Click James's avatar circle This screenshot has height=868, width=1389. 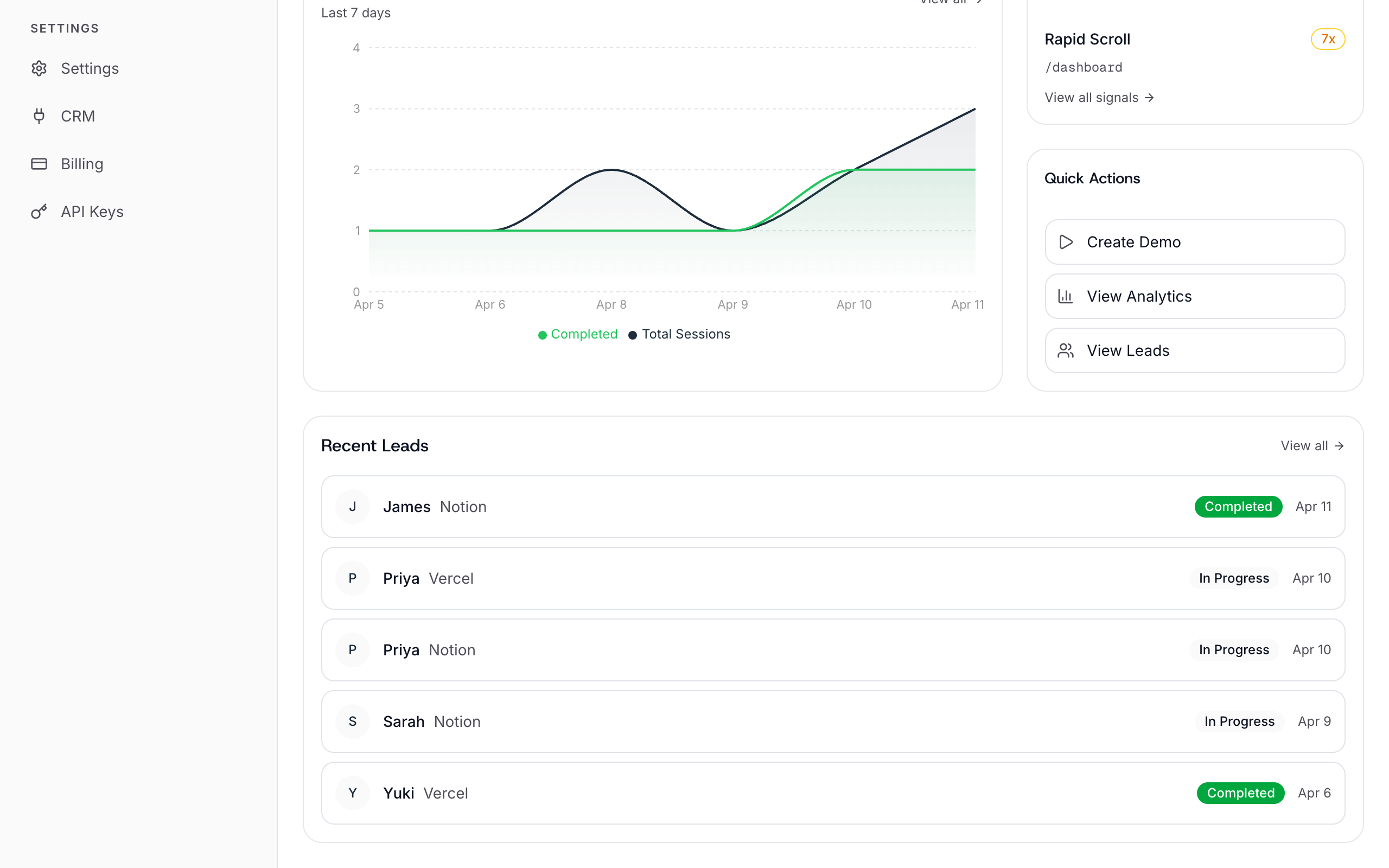(353, 506)
